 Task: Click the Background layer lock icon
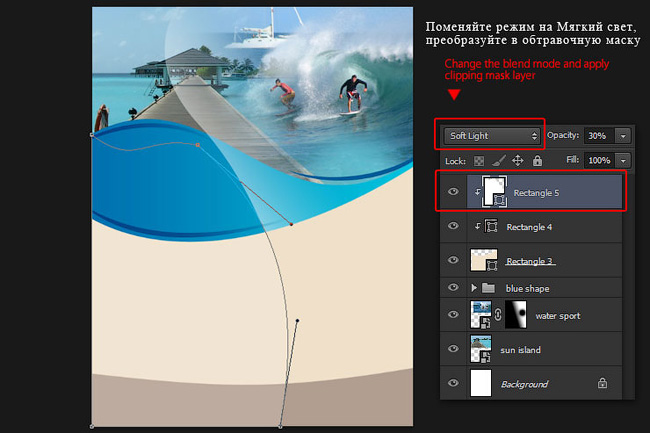pos(602,383)
